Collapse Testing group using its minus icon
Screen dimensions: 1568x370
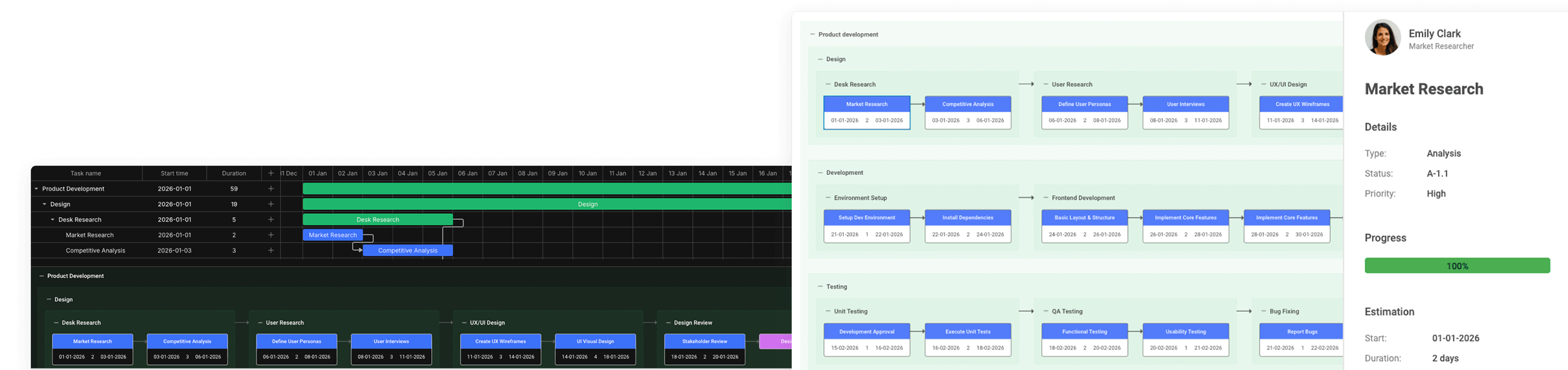click(x=820, y=286)
